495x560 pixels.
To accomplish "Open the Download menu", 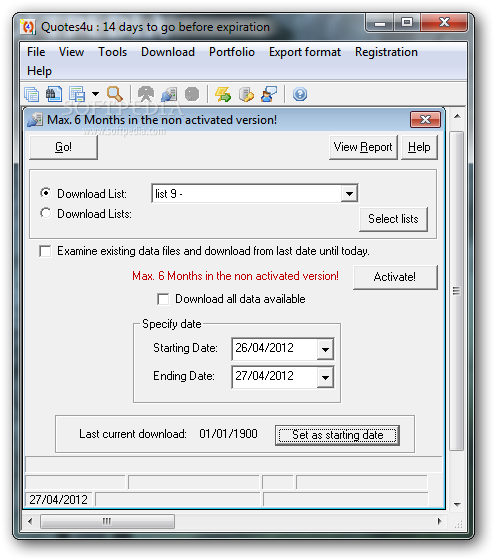I will [x=168, y=52].
